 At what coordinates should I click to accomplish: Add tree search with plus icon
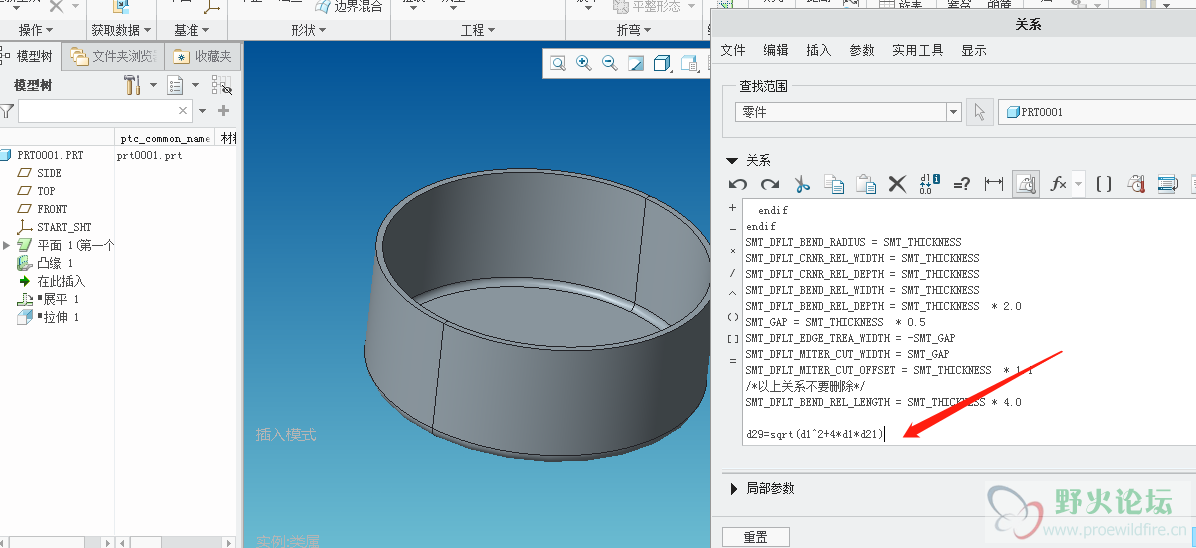[x=223, y=111]
